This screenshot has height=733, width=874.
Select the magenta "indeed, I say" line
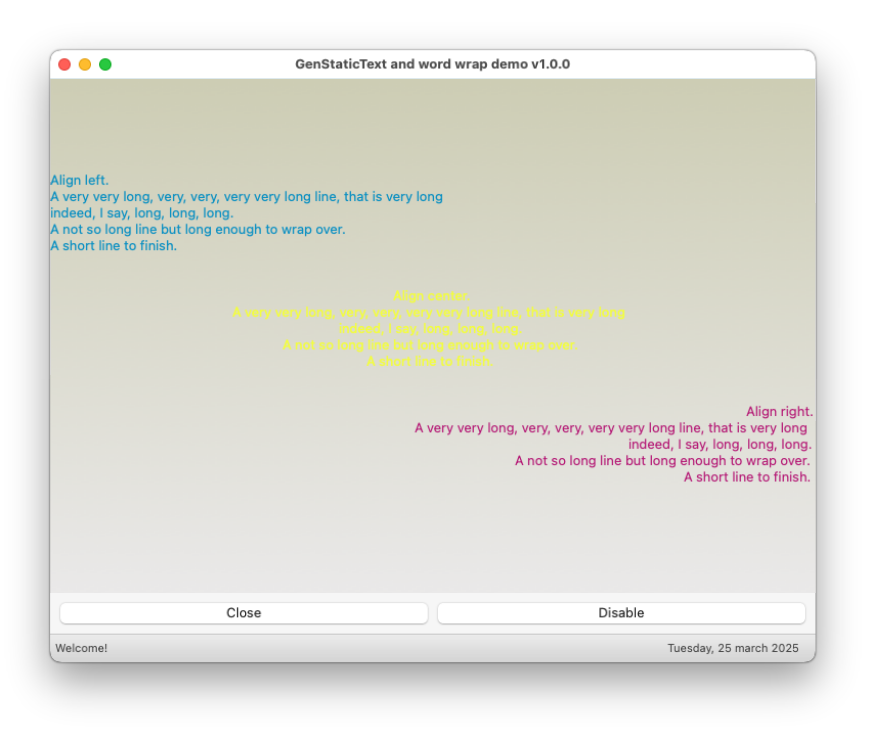(719, 444)
